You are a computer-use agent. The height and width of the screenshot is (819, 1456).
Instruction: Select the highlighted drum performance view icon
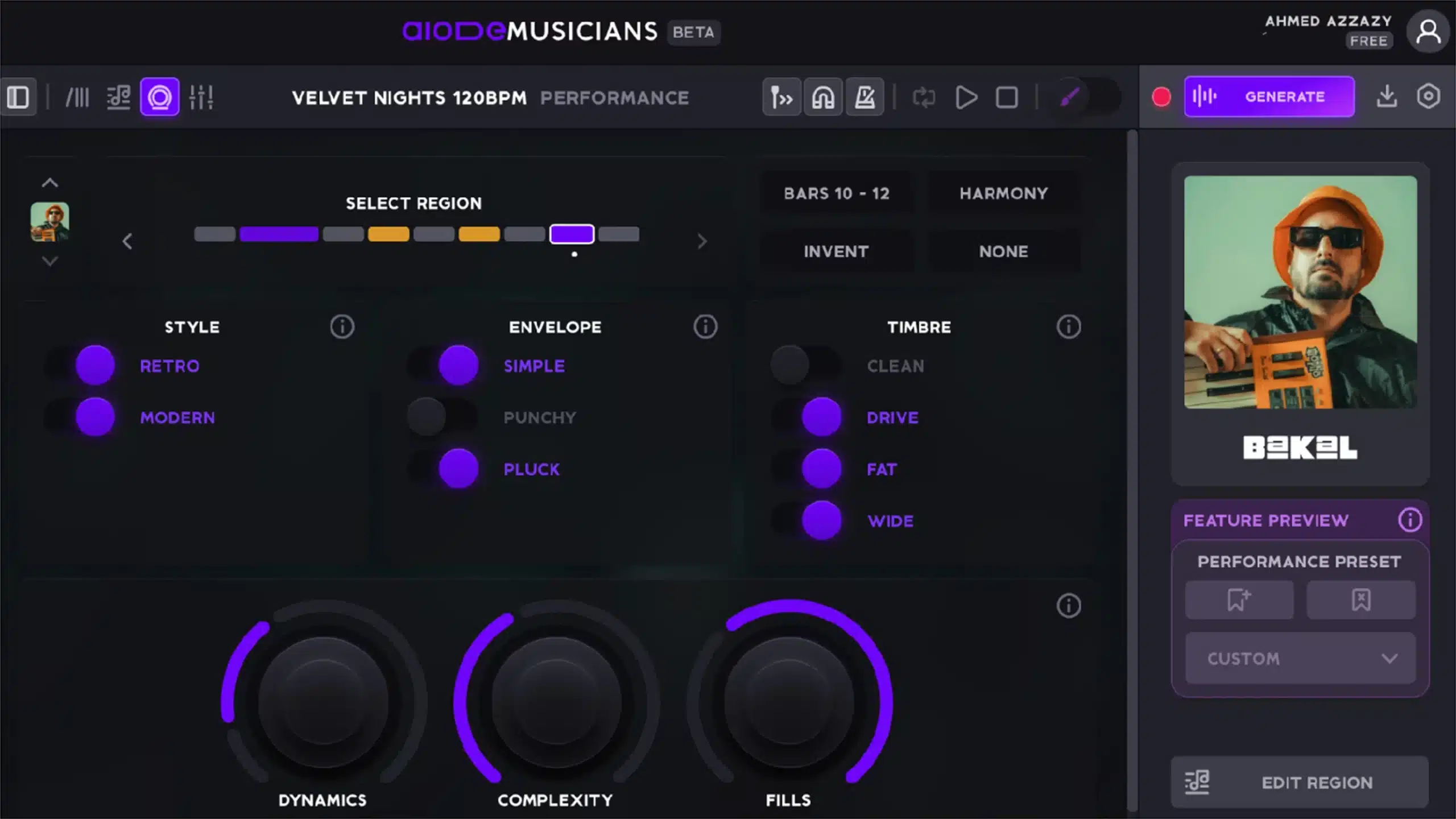click(160, 97)
